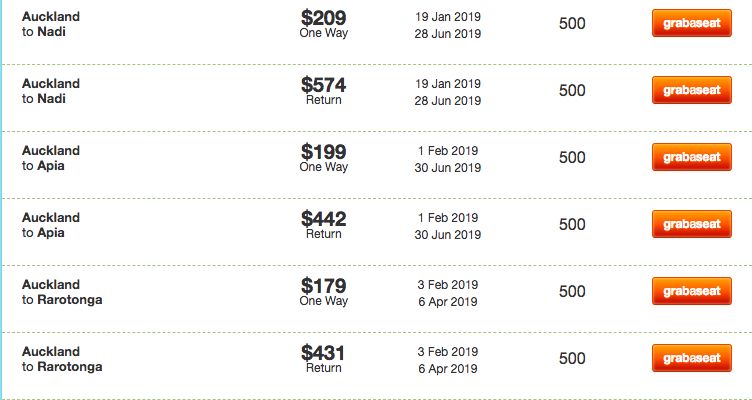
Task: Click grabaseat for Auckland to Apia $199
Action: (692, 157)
